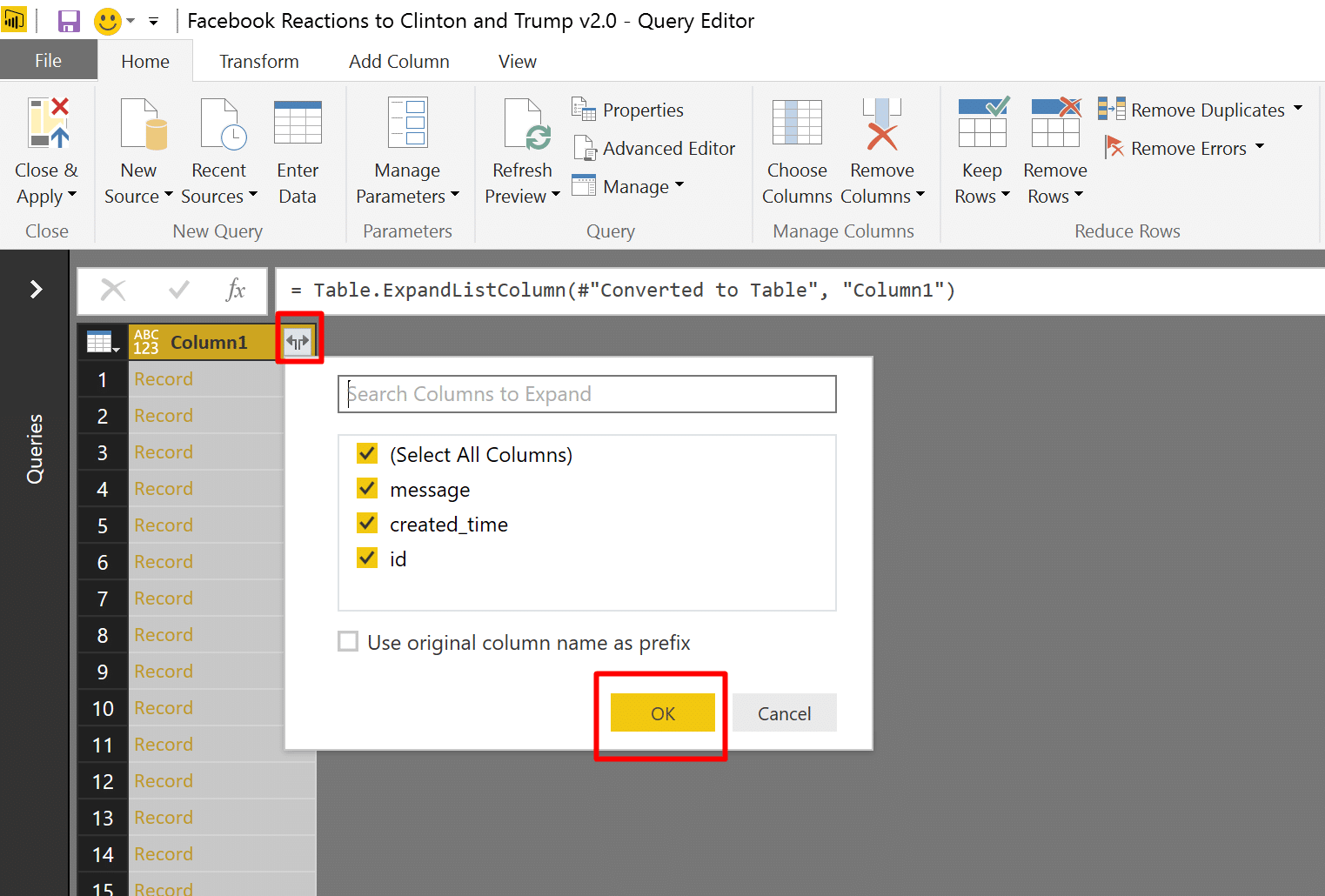Click the Save icon in title bar
Image resolution: width=1325 pixels, height=896 pixels.
point(69,21)
